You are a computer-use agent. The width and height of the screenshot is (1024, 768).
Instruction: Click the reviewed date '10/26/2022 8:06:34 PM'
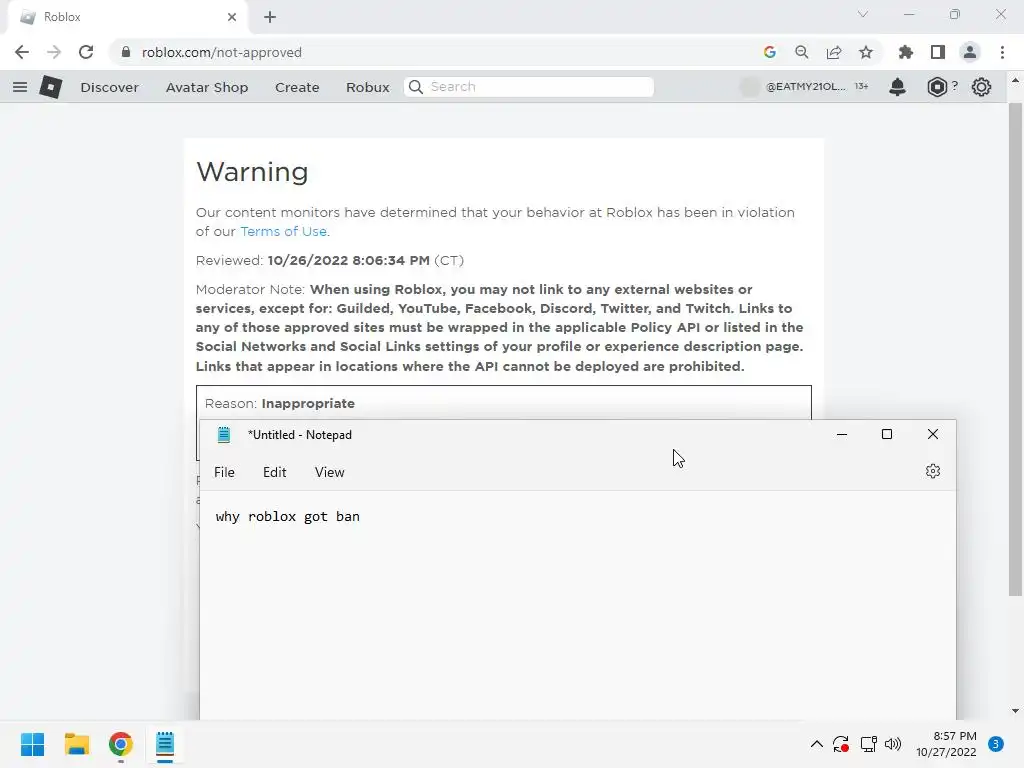348,260
